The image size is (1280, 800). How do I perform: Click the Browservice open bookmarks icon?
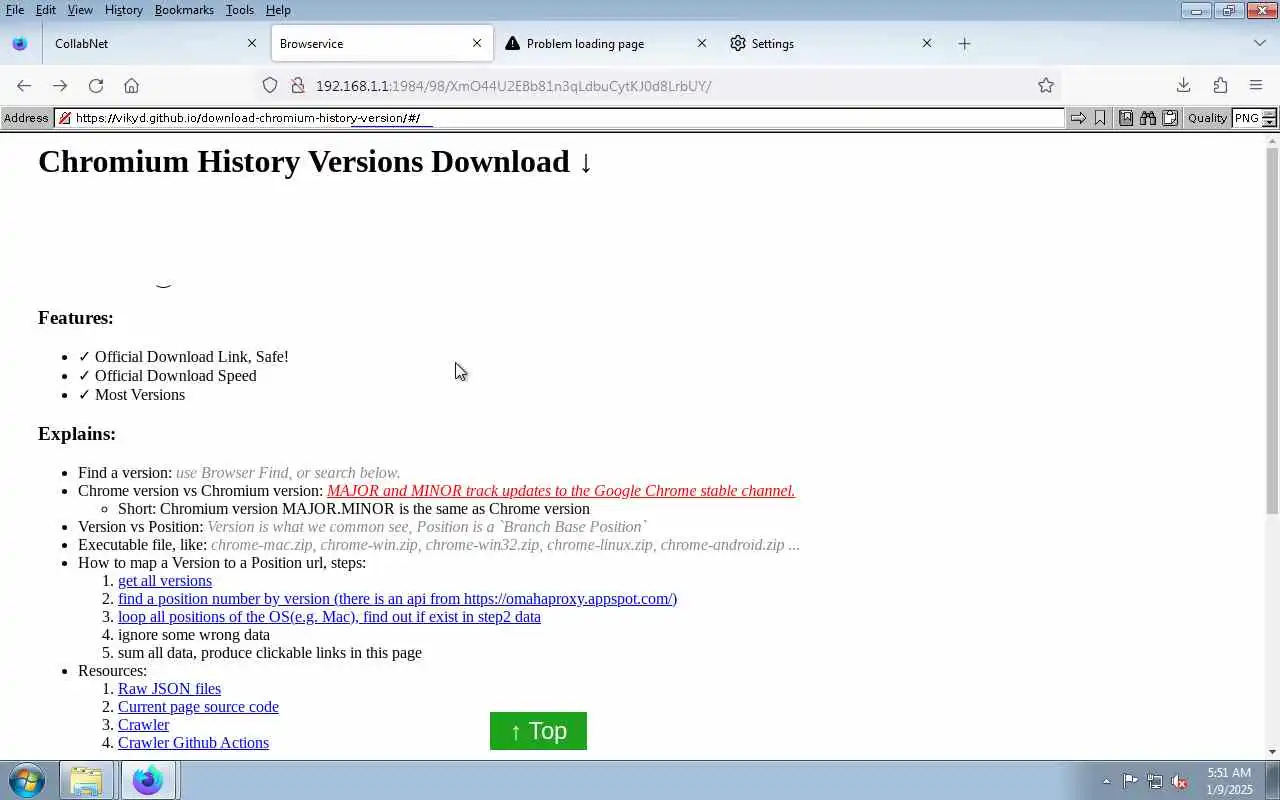pyautogui.click(x=1126, y=118)
